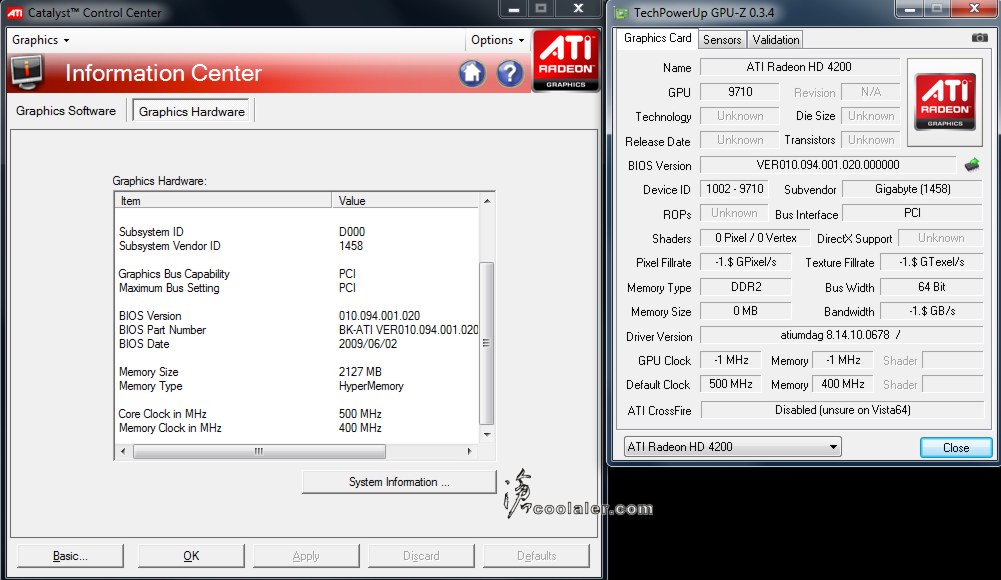This screenshot has width=1001, height=580.
Task: Select the Memory Size row in Catalyst
Action: pyautogui.click(x=297, y=372)
